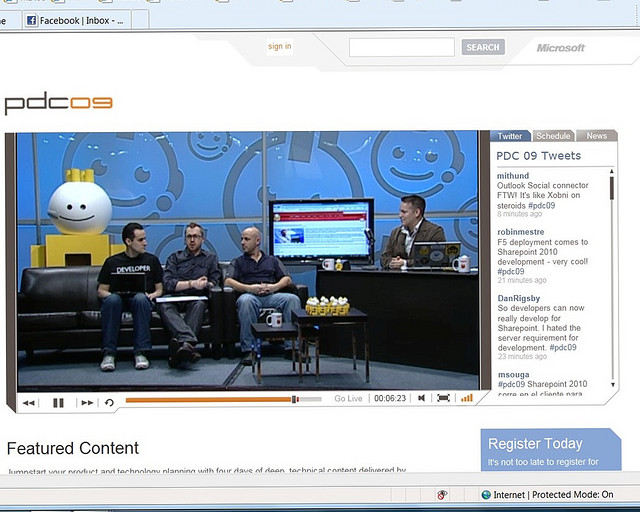
Task: Click Internet Protected Mode status text
Action: pyautogui.click(x=553, y=495)
